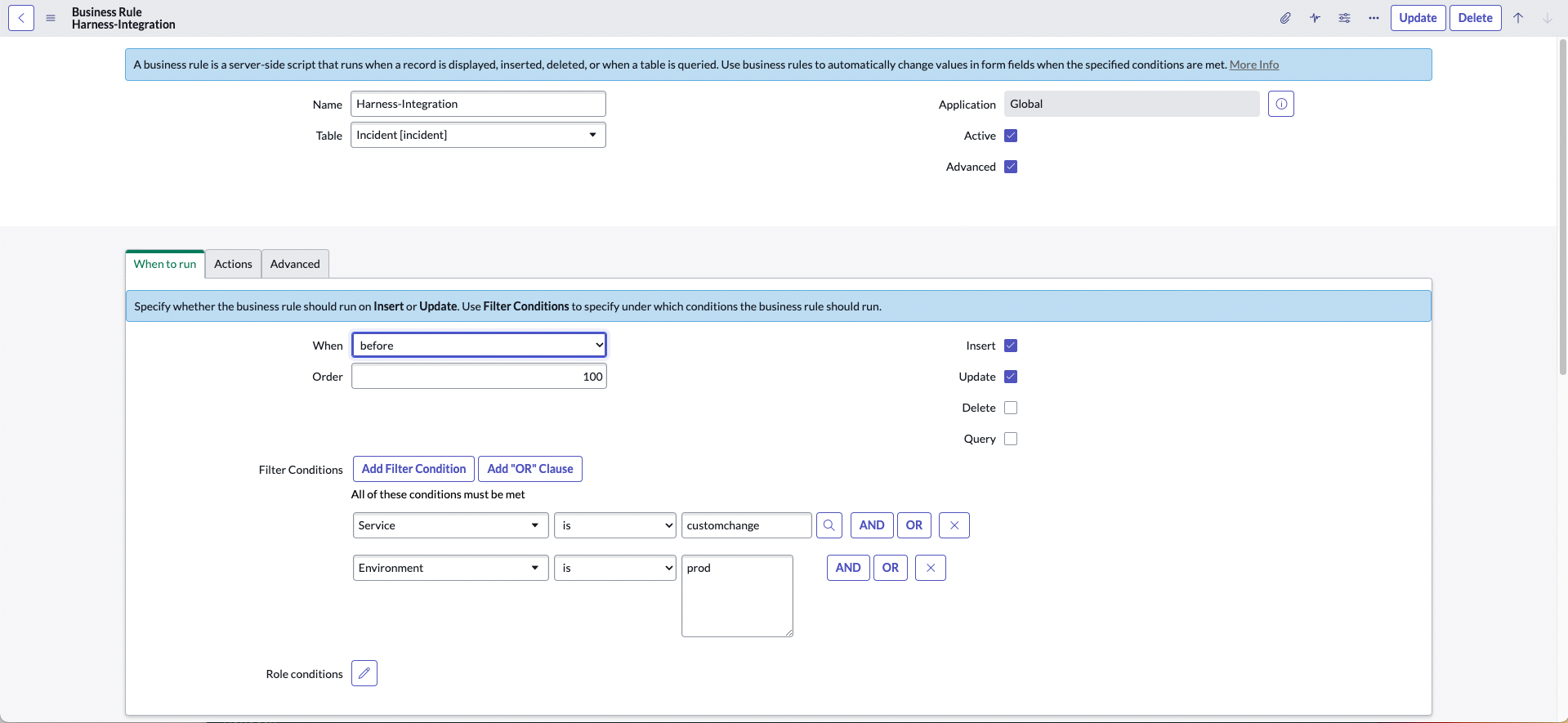Remove the Environment condition with X icon
Image resolution: width=1568 pixels, height=723 pixels.
[930, 568]
